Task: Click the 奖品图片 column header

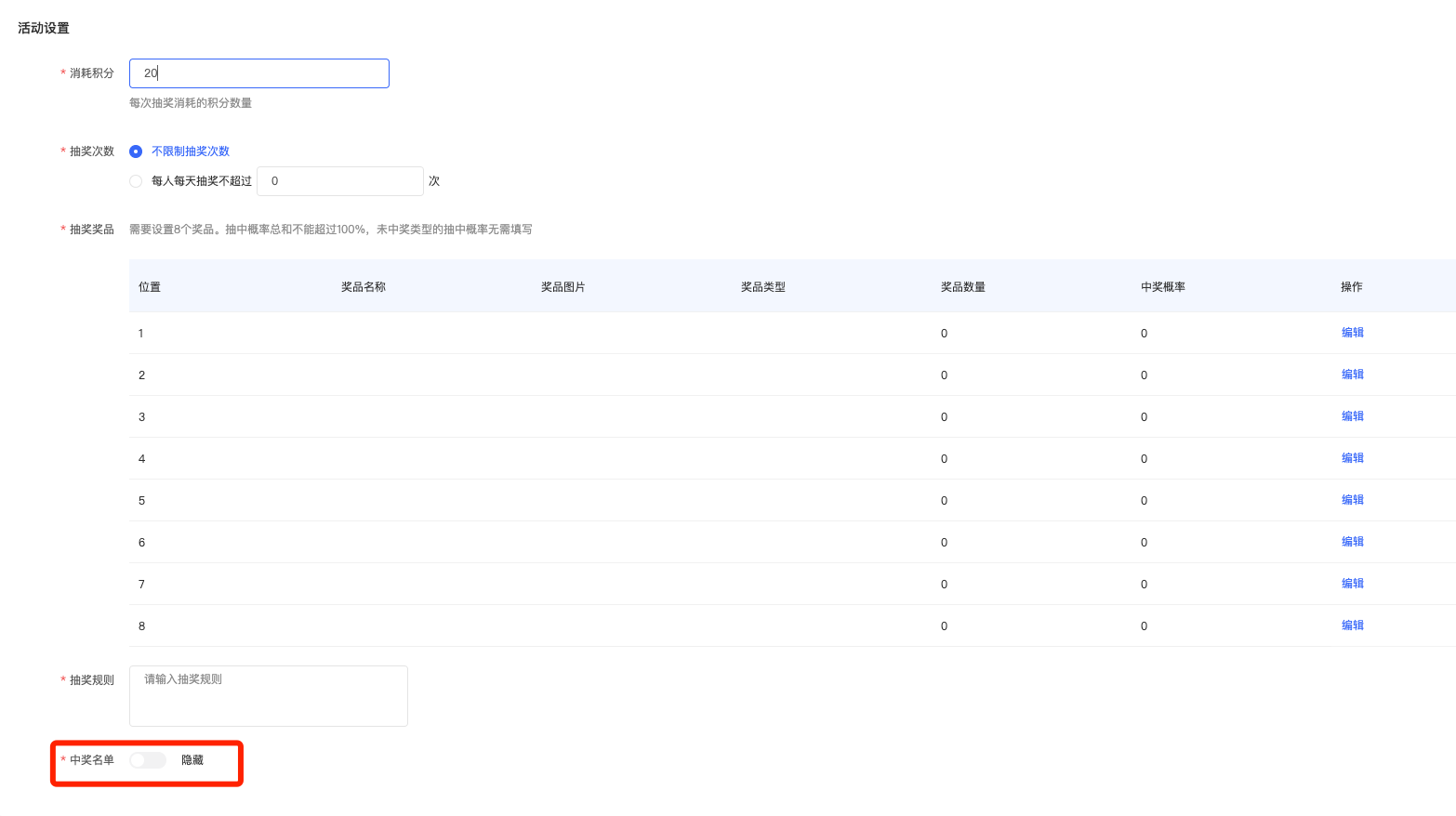Action: (x=563, y=287)
